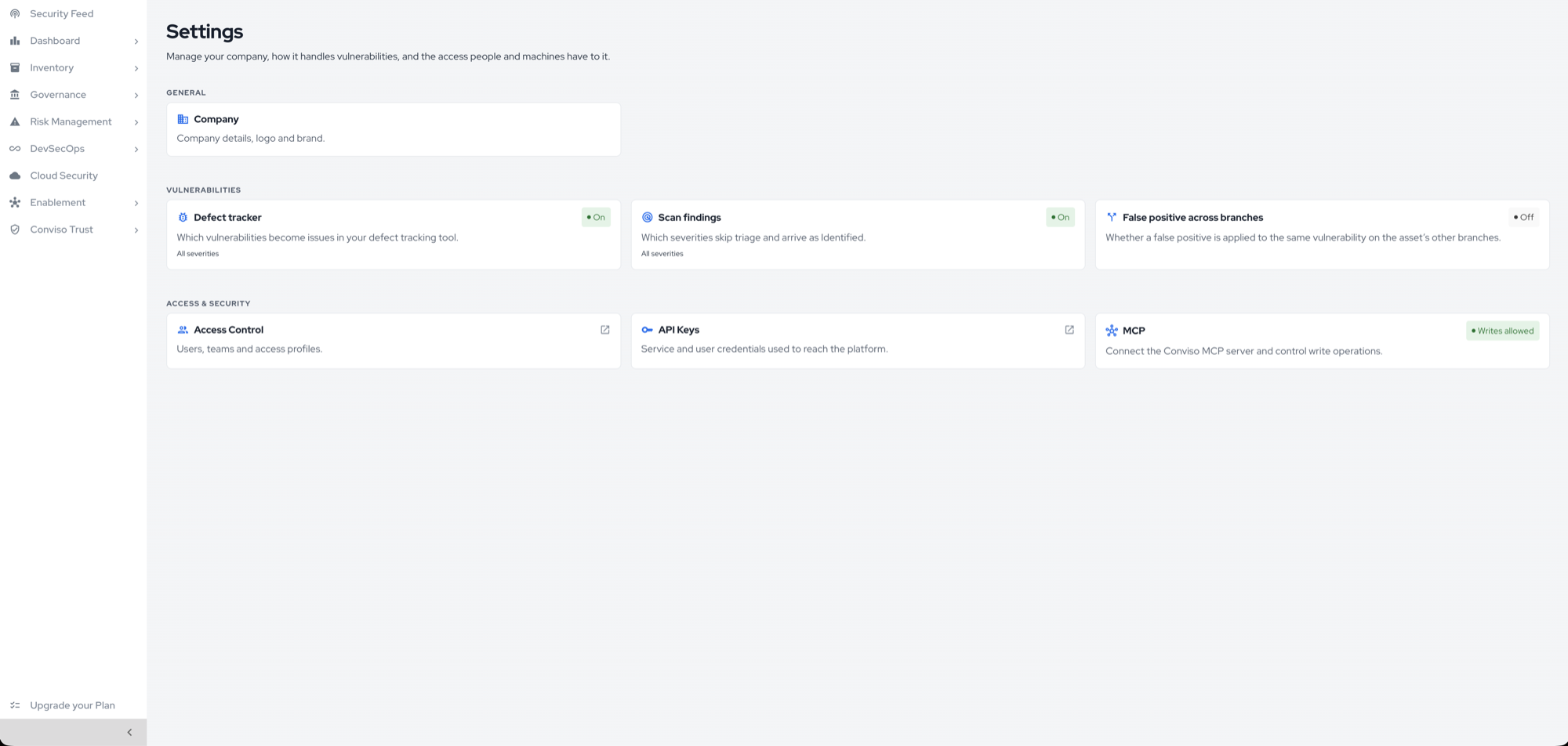Collapse the sidebar with bottom arrow
The image size is (1568, 746).
[129, 733]
